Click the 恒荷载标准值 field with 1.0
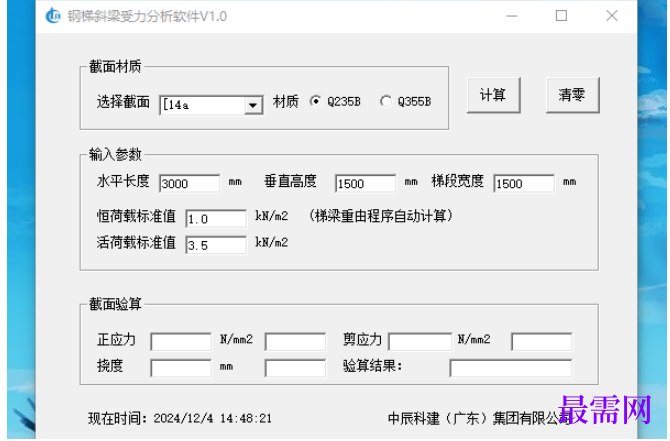The height and width of the screenshot is (441, 670). 216,219
